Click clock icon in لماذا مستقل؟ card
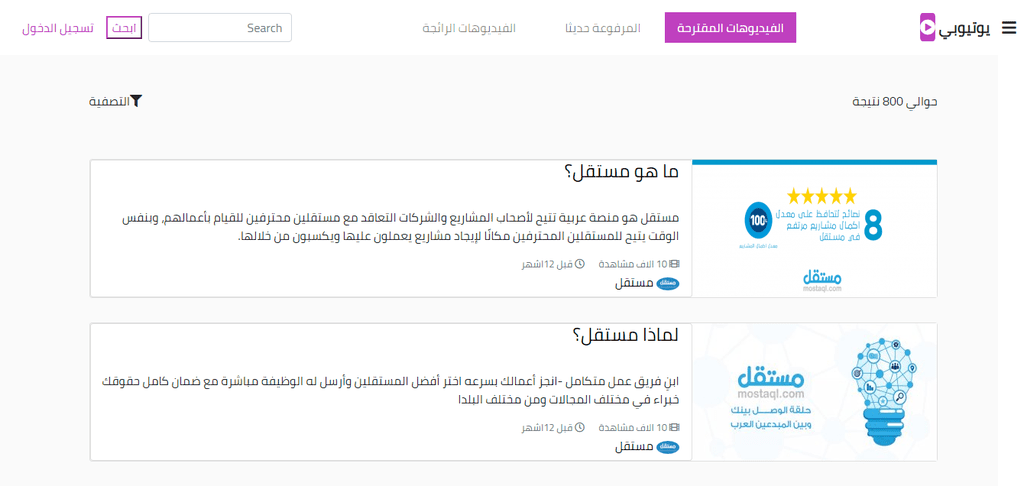 pos(579,427)
